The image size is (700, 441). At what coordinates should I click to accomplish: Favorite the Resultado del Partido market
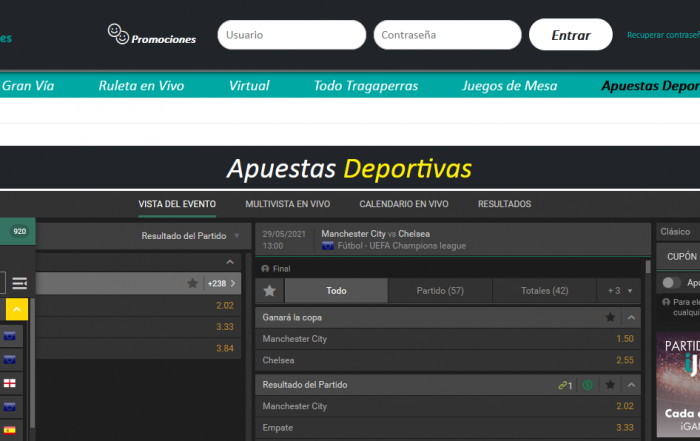pyautogui.click(x=610, y=385)
